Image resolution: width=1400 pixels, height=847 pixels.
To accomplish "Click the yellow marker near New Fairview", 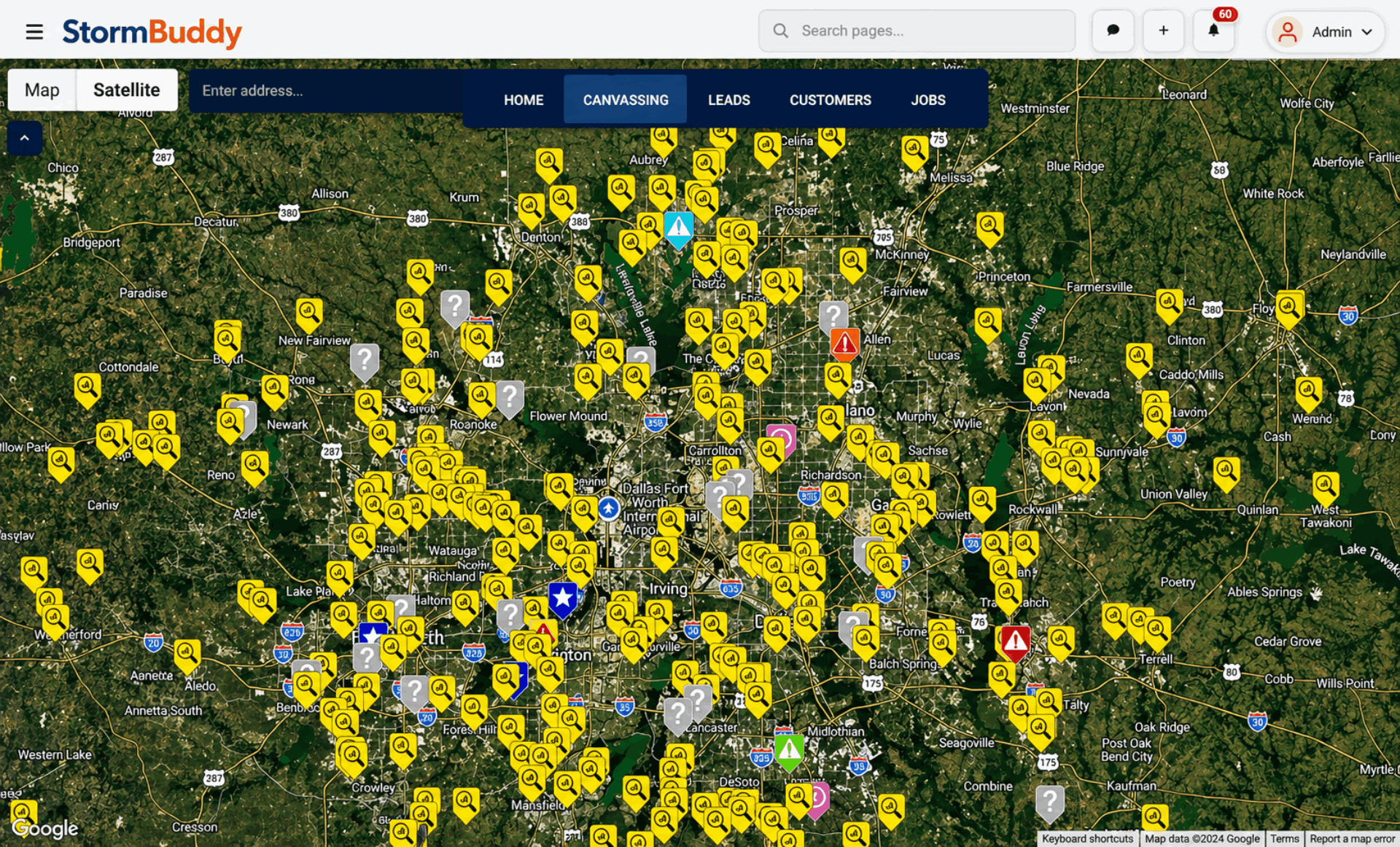I will (x=309, y=315).
